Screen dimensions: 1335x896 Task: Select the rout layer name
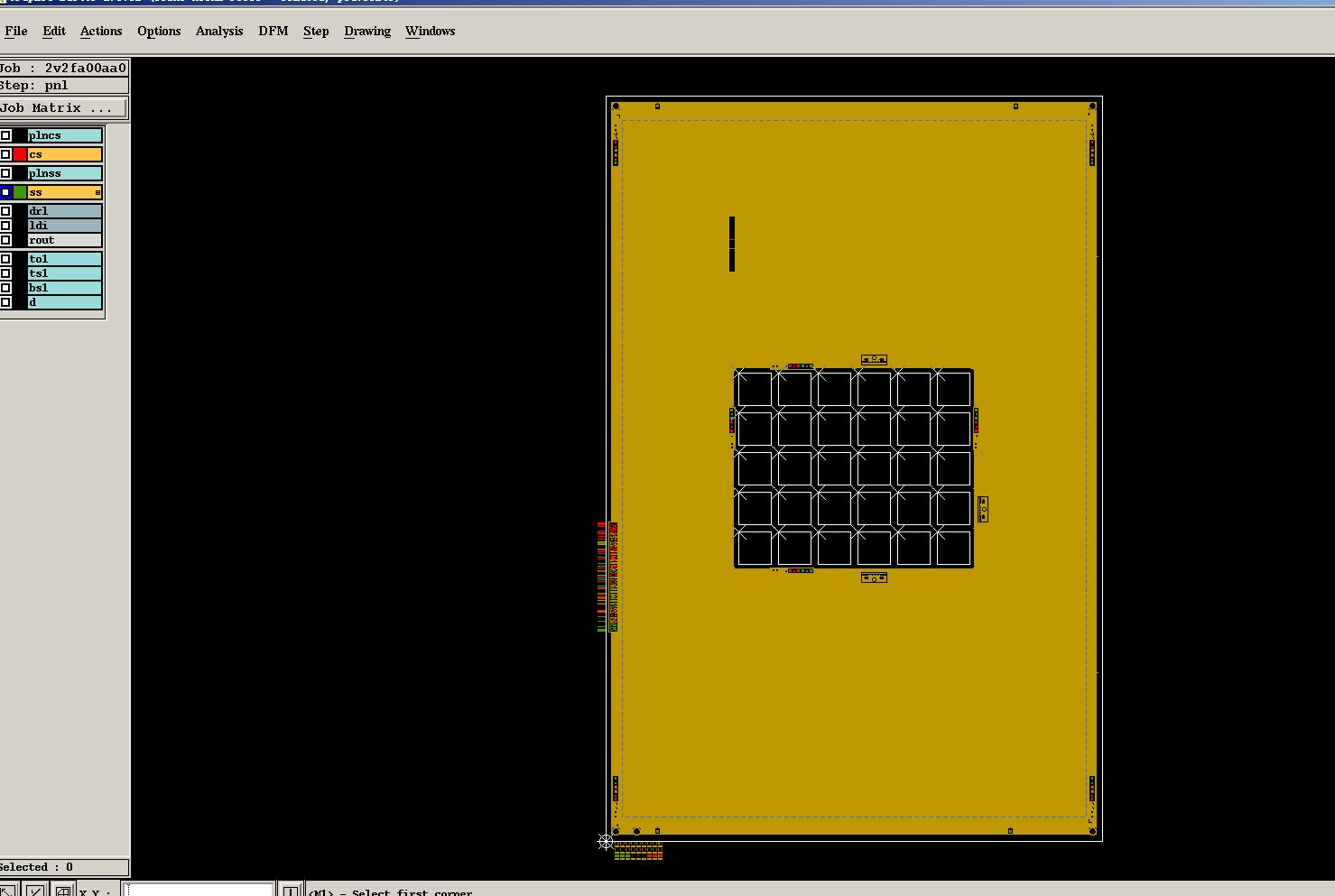(65, 240)
